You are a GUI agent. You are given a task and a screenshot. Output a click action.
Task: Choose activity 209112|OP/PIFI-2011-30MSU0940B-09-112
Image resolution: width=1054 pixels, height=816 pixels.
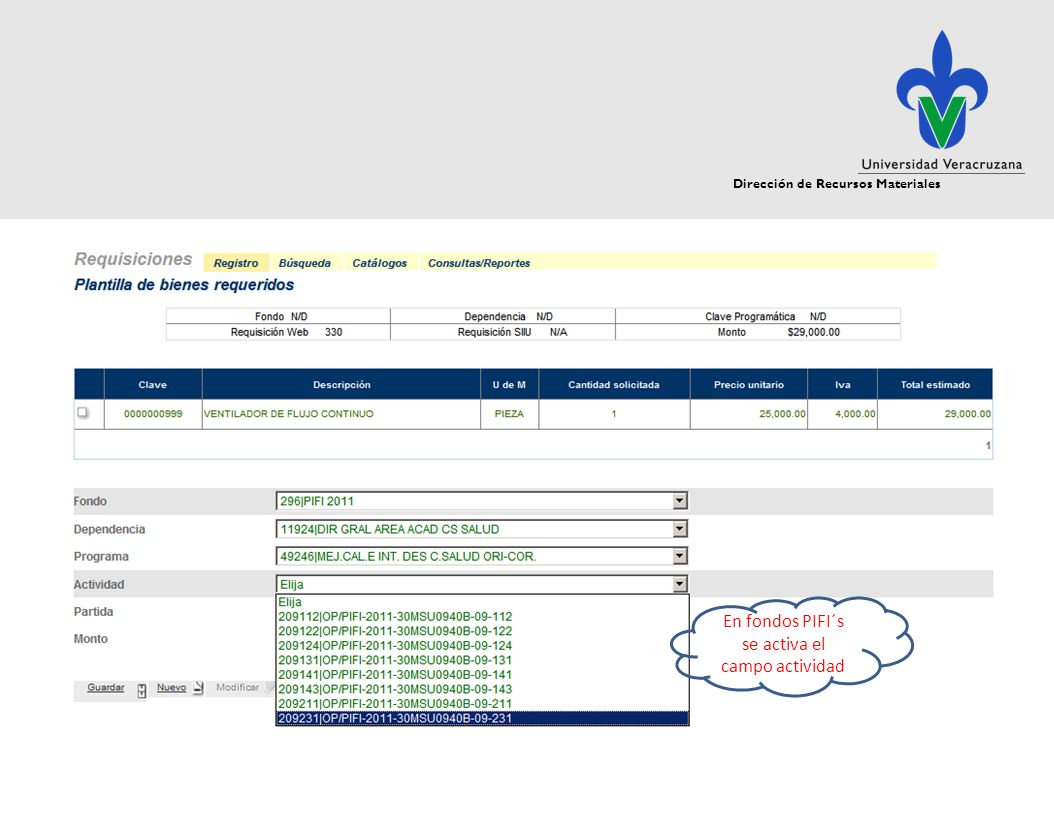click(482, 616)
